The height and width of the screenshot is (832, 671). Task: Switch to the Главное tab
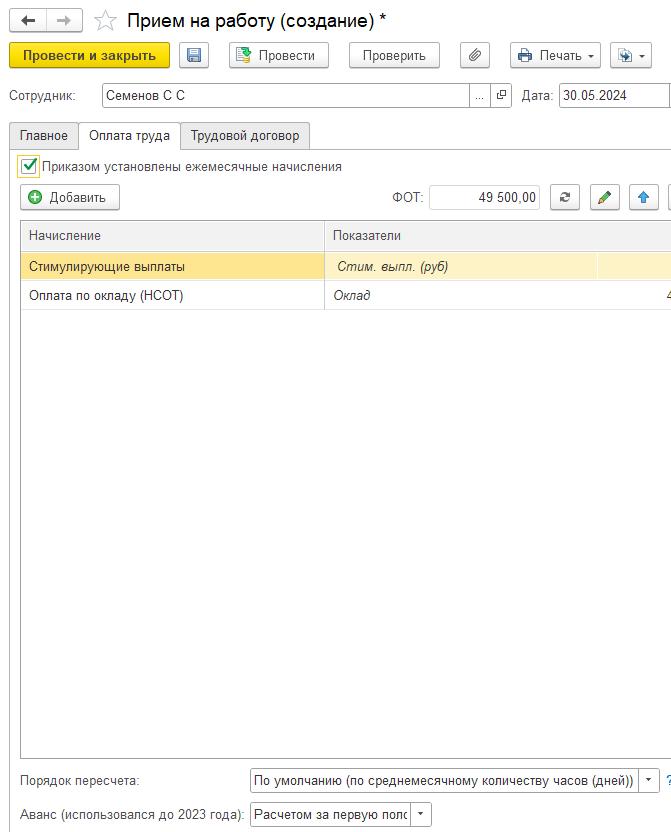point(44,136)
